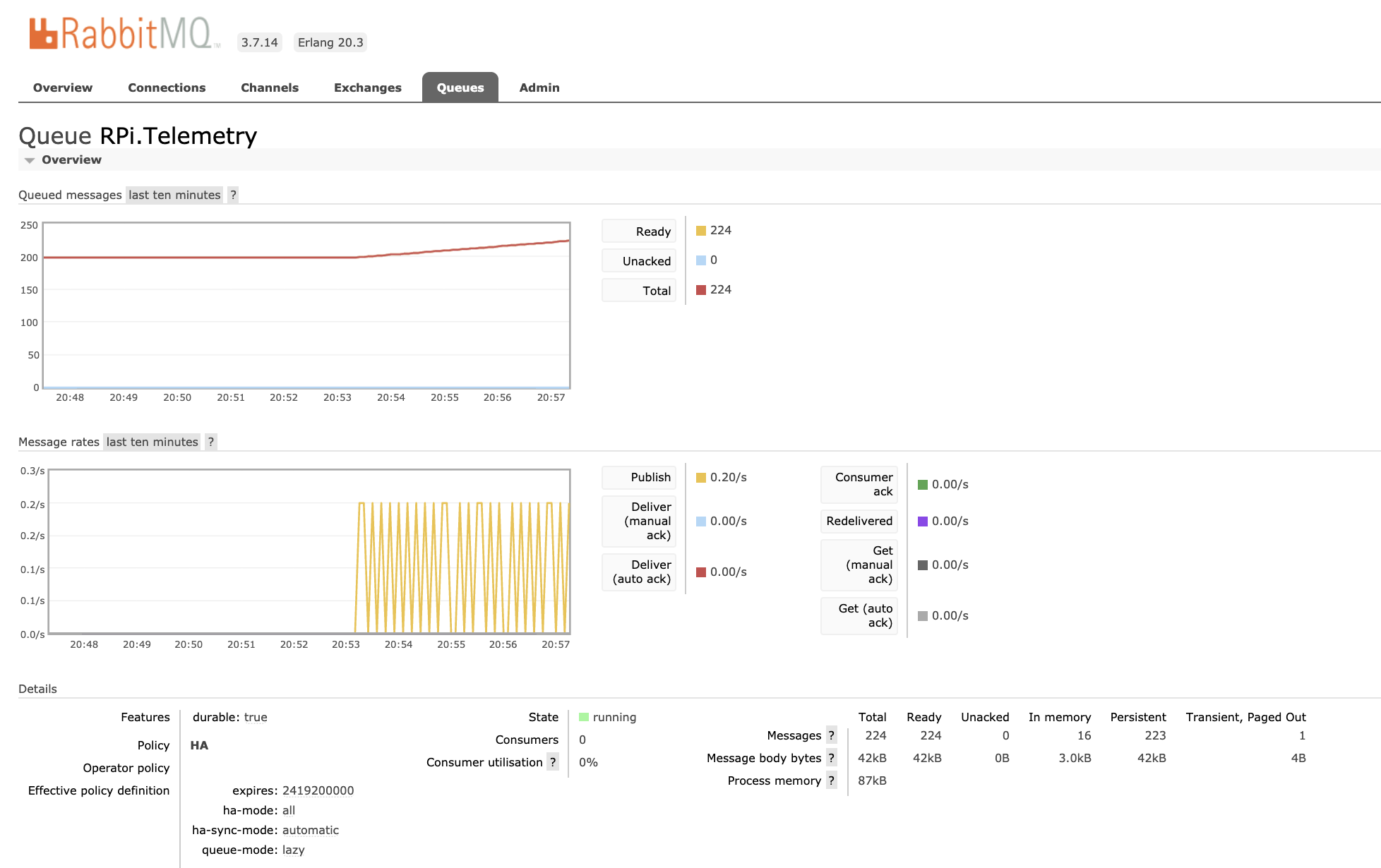Switch to the Connections tab
Image resolution: width=1381 pixels, height=868 pixels.
167,88
